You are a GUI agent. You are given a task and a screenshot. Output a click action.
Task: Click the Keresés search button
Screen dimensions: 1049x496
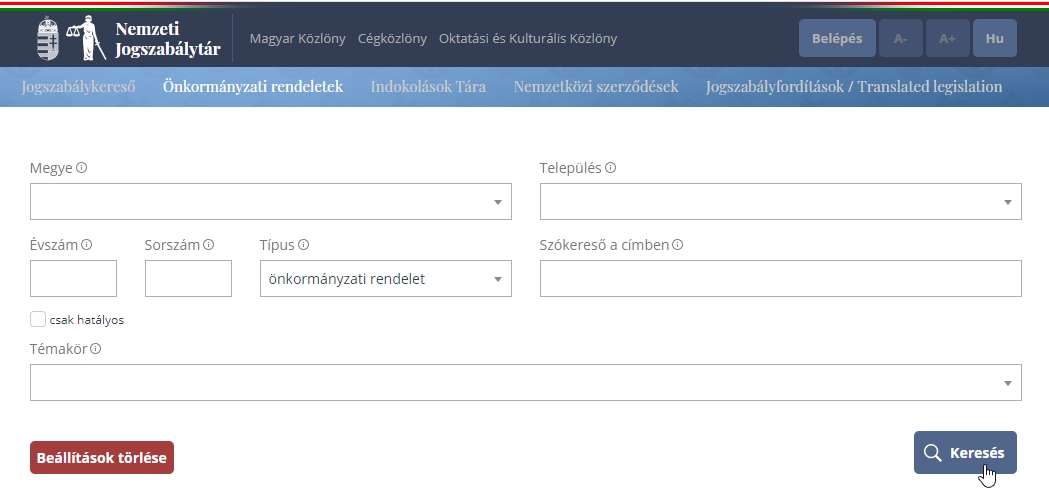(965, 452)
